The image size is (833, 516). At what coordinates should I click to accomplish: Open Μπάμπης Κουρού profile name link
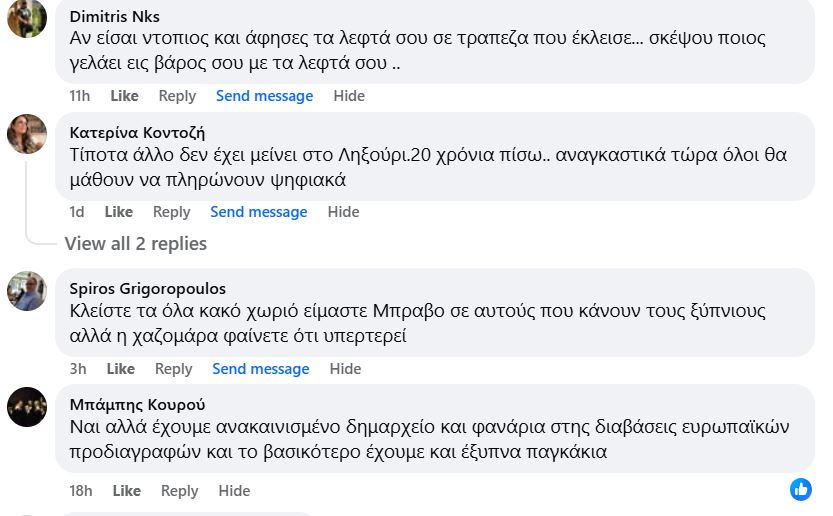[x=137, y=405]
